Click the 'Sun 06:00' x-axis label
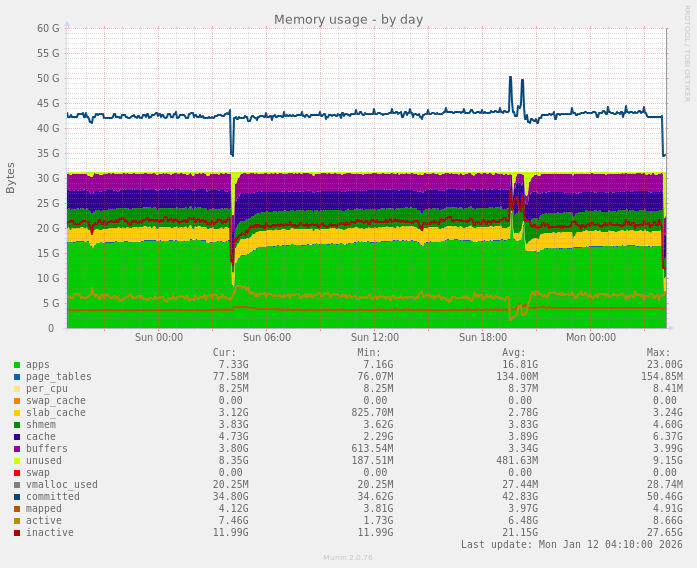Screen dimensions: 697x568 pos(267,337)
